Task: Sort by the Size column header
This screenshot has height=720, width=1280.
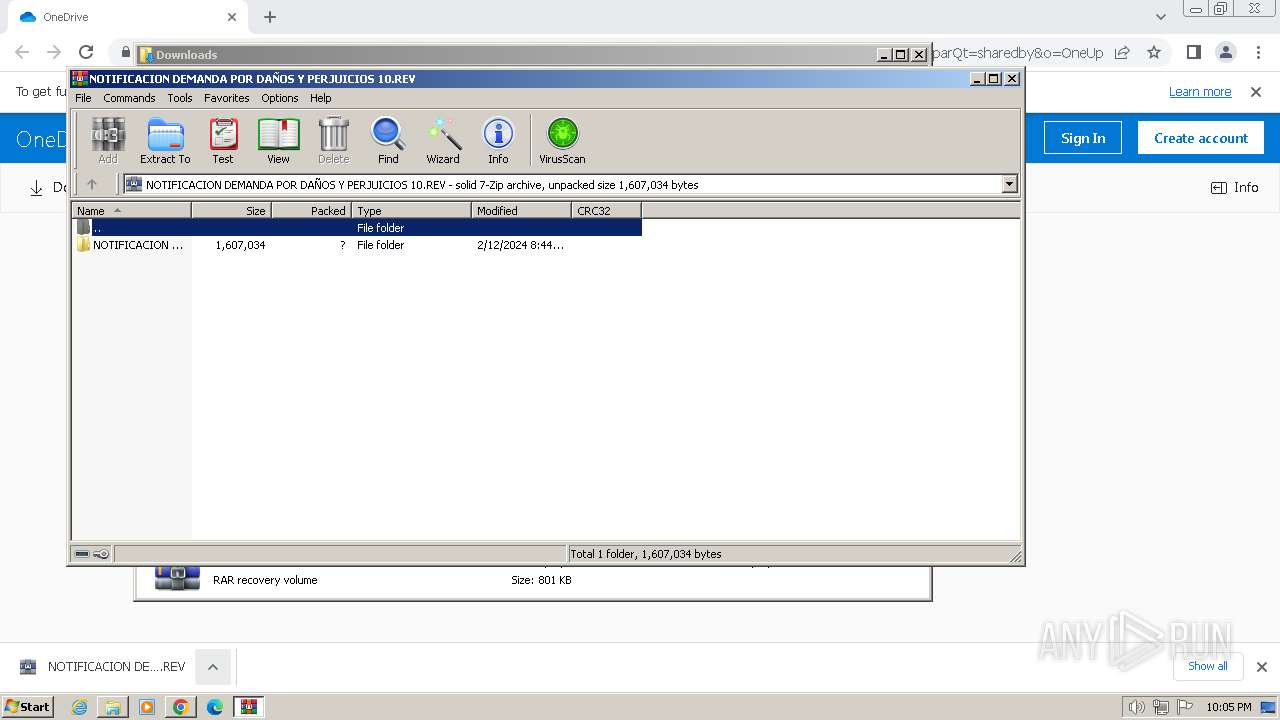Action: (232, 210)
